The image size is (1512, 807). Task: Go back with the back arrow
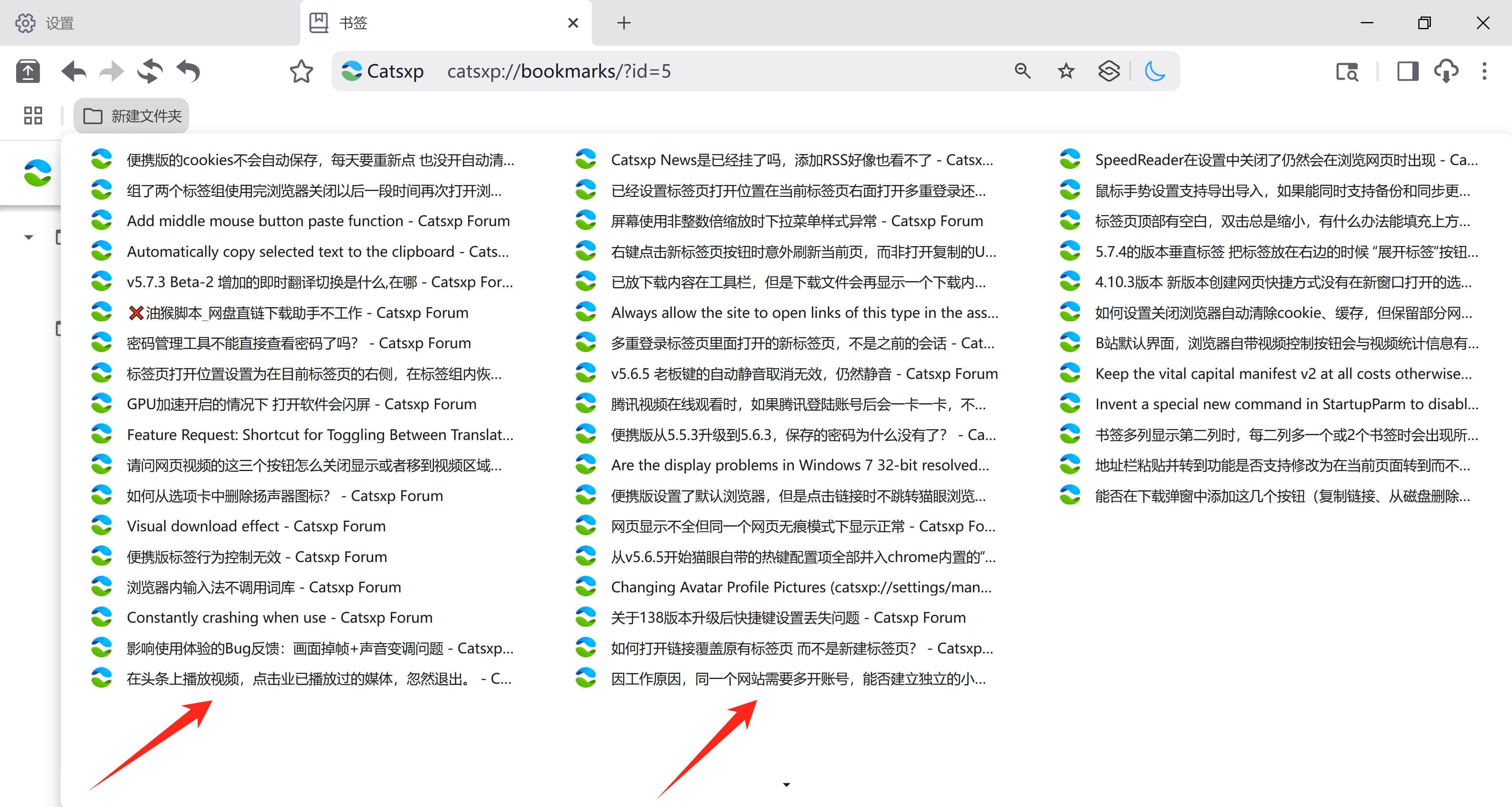point(74,71)
